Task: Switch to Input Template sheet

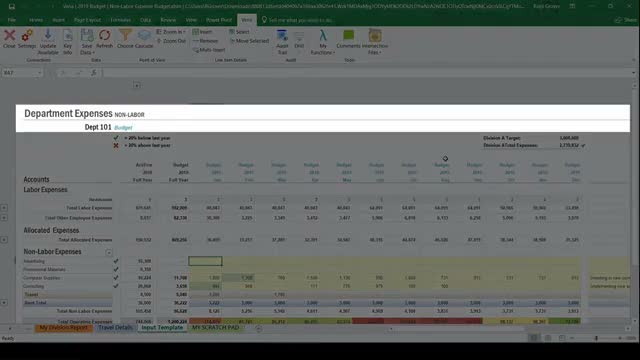Action: (x=162, y=328)
